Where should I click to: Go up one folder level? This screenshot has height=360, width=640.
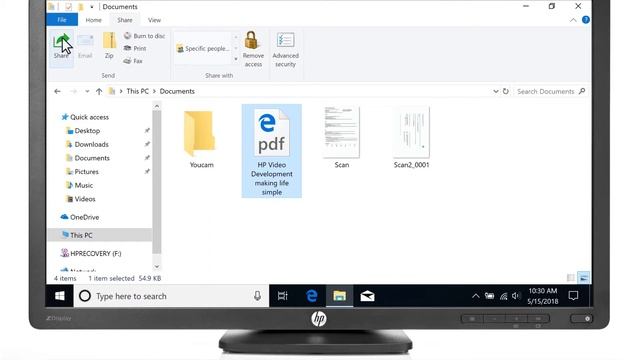tap(99, 91)
